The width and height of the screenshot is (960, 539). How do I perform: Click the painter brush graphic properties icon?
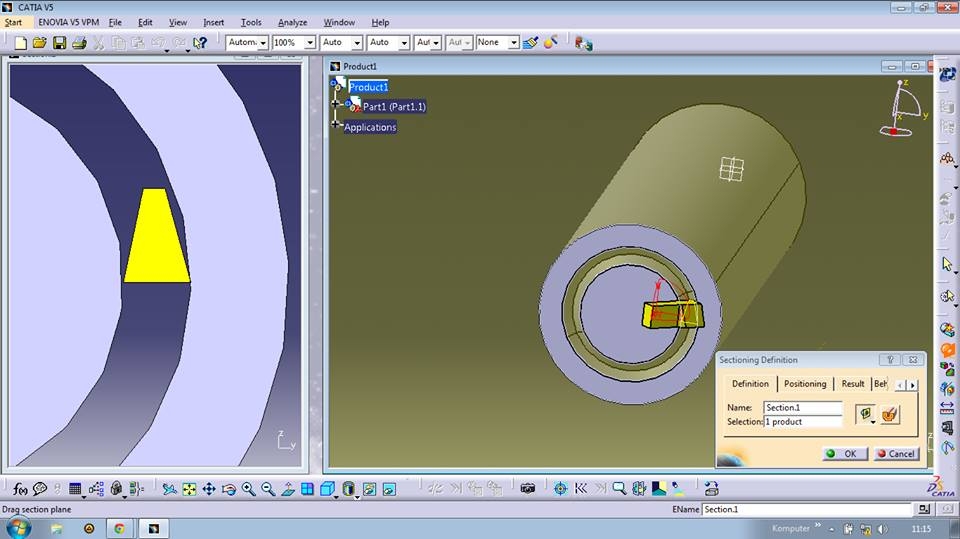[x=531, y=42]
